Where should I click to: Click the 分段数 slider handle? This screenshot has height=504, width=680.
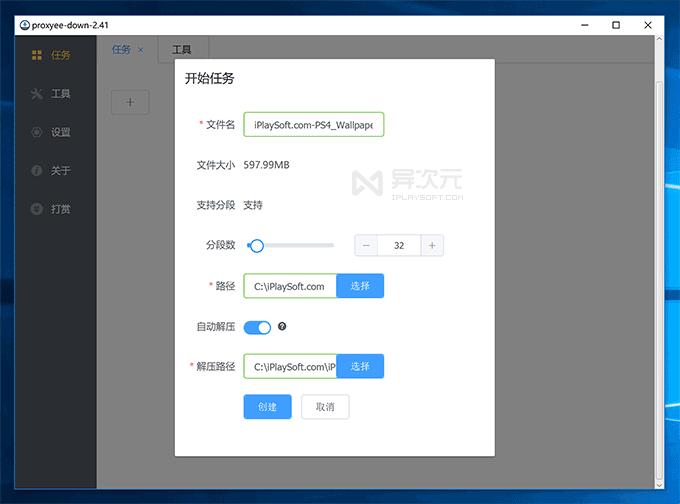(257, 245)
